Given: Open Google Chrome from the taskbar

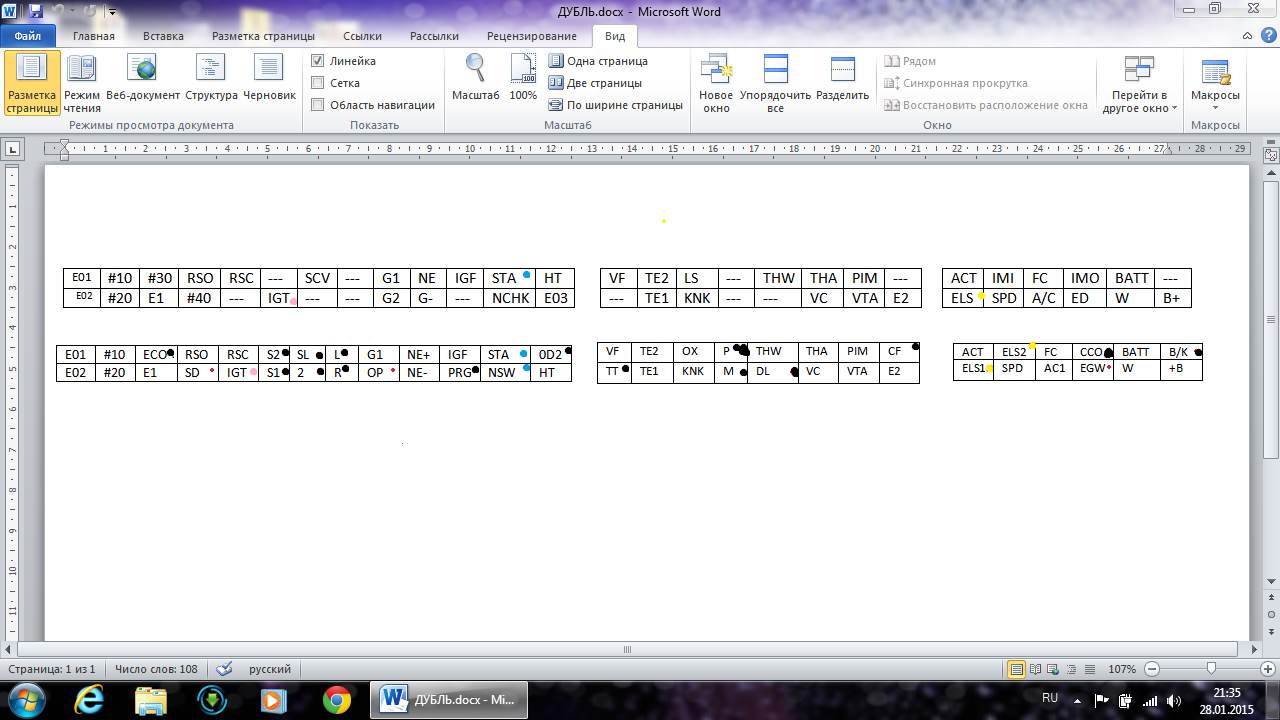Looking at the screenshot, I should point(336,699).
